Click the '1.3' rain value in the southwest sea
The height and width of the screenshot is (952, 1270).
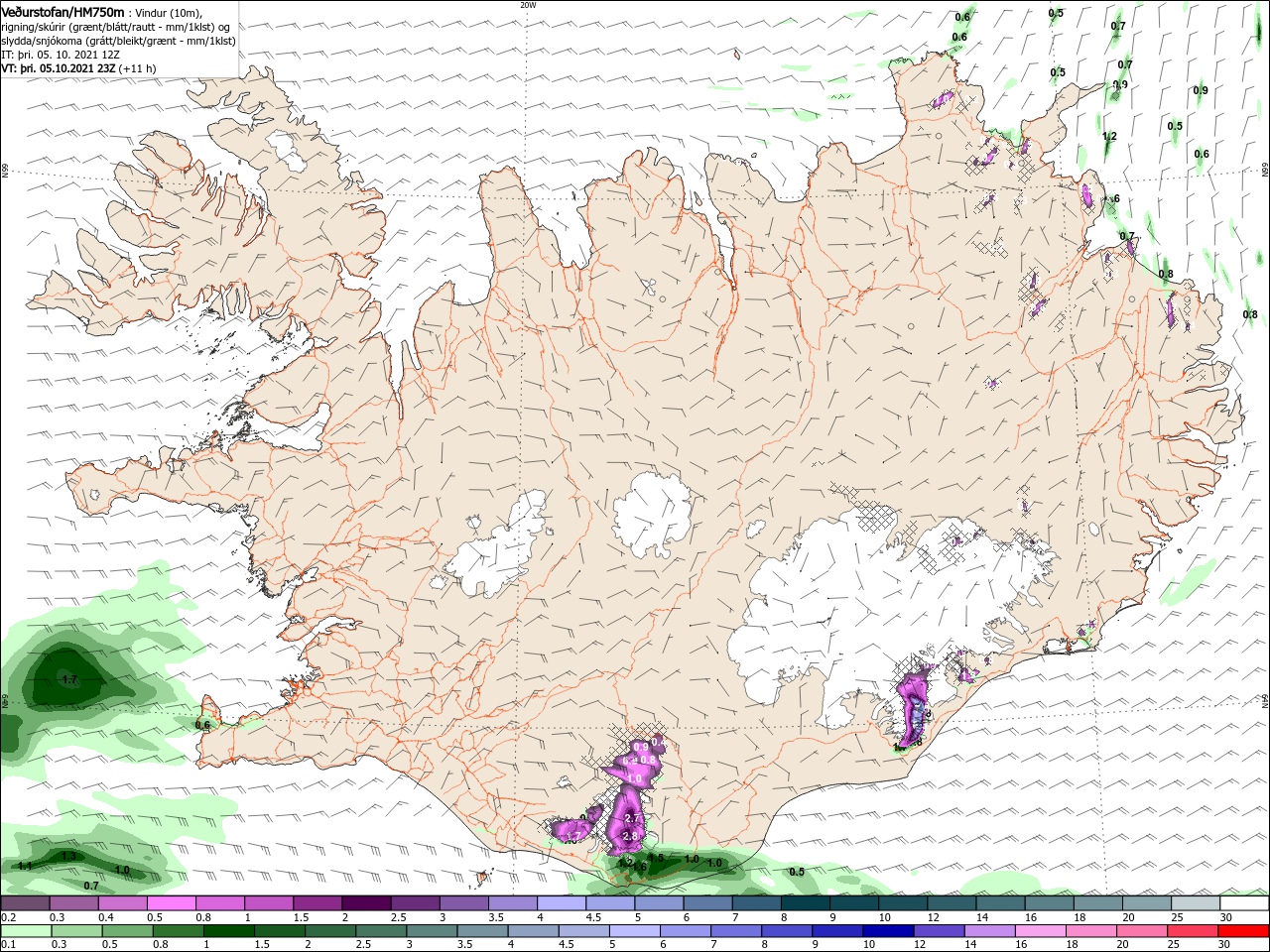pos(68,856)
